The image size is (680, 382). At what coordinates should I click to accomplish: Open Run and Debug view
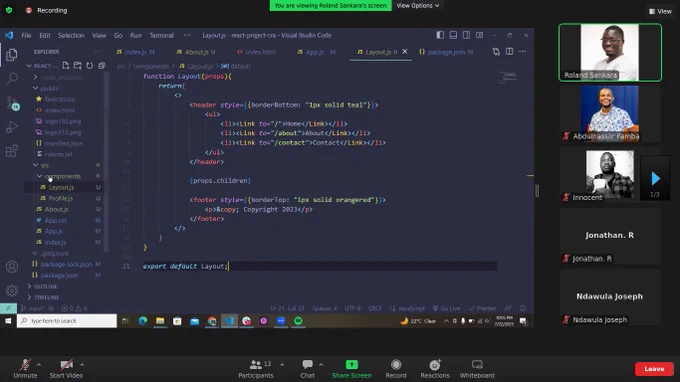(x=12, y=127)
